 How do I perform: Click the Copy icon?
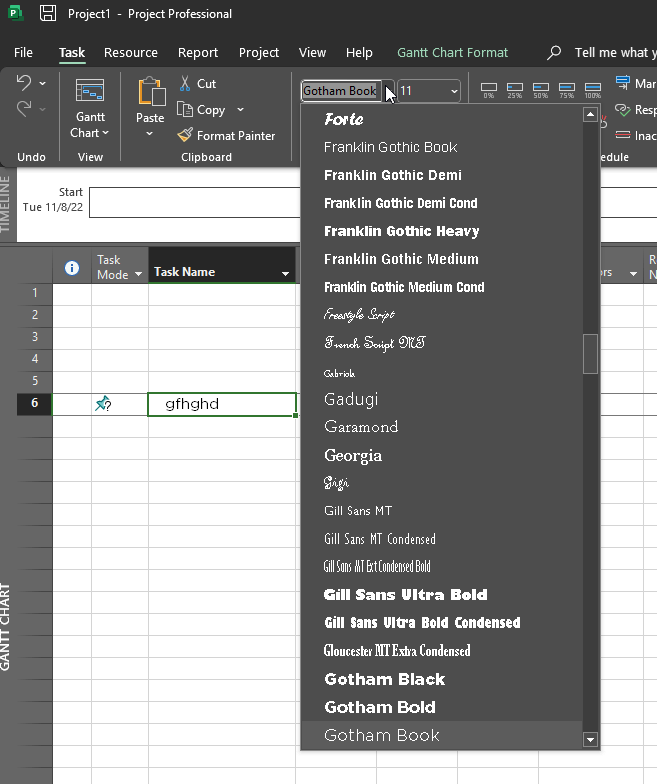[184, 110]
